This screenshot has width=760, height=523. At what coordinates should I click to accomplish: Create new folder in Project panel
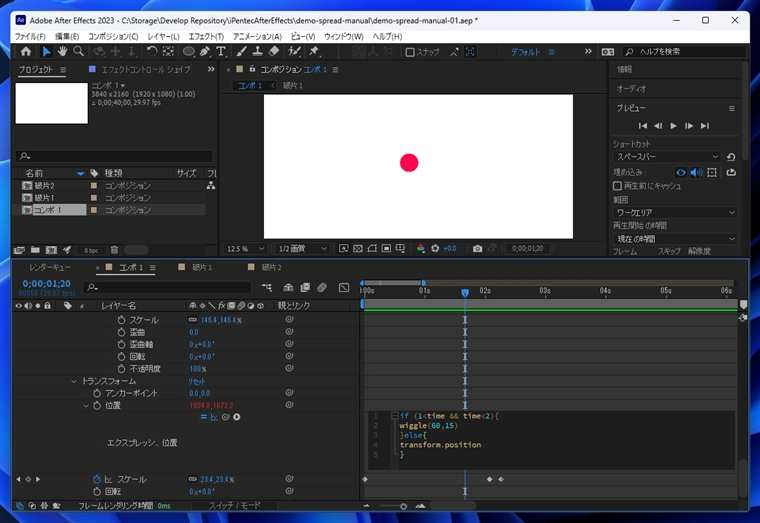(x=35, y=250)
